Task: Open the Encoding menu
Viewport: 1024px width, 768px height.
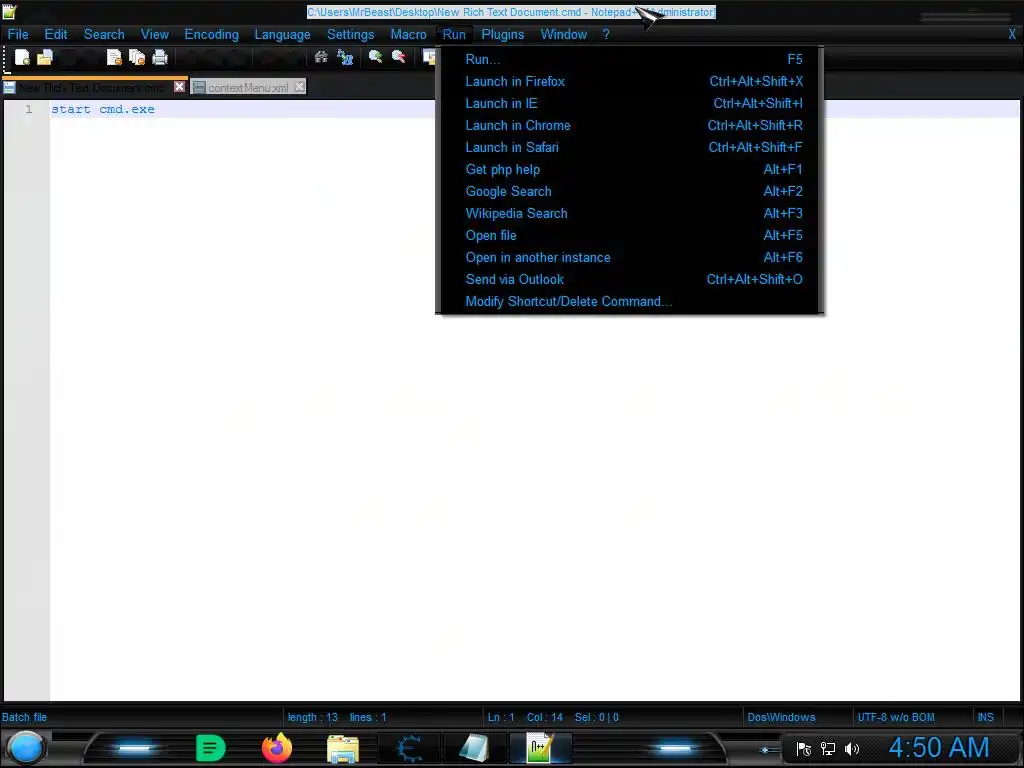Action: 212,35
